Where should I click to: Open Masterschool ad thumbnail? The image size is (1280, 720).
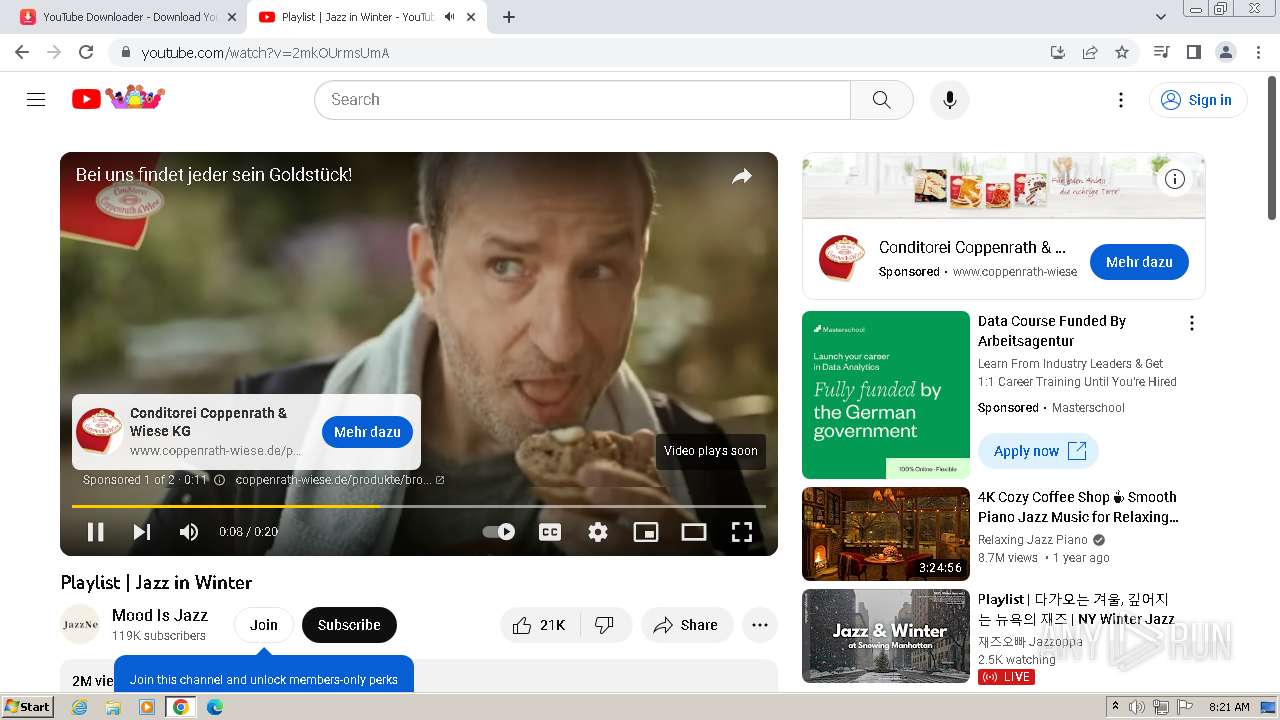click(886, 395)
